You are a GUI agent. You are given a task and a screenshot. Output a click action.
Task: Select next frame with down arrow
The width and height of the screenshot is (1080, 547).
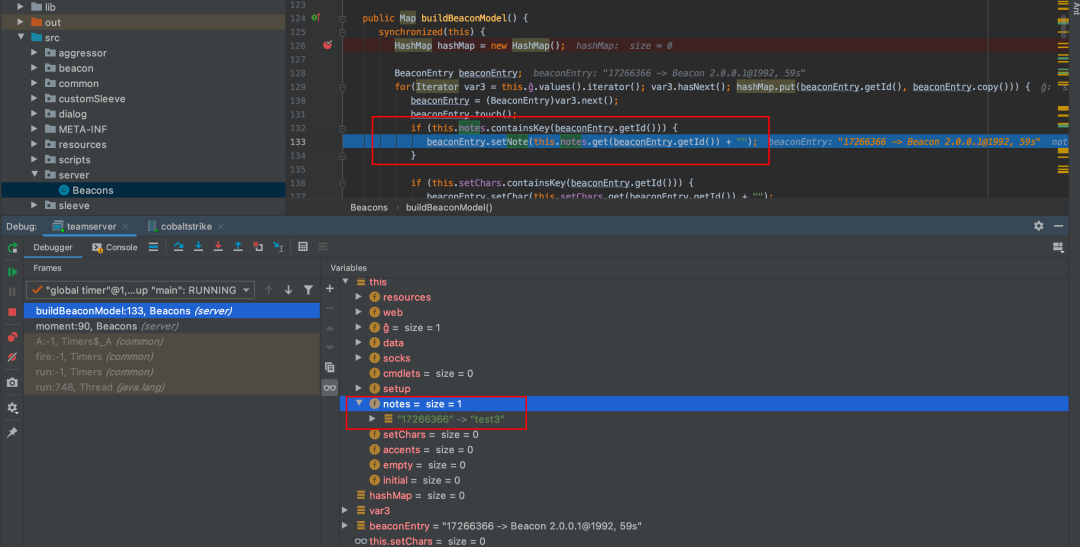tap(289, 290)
